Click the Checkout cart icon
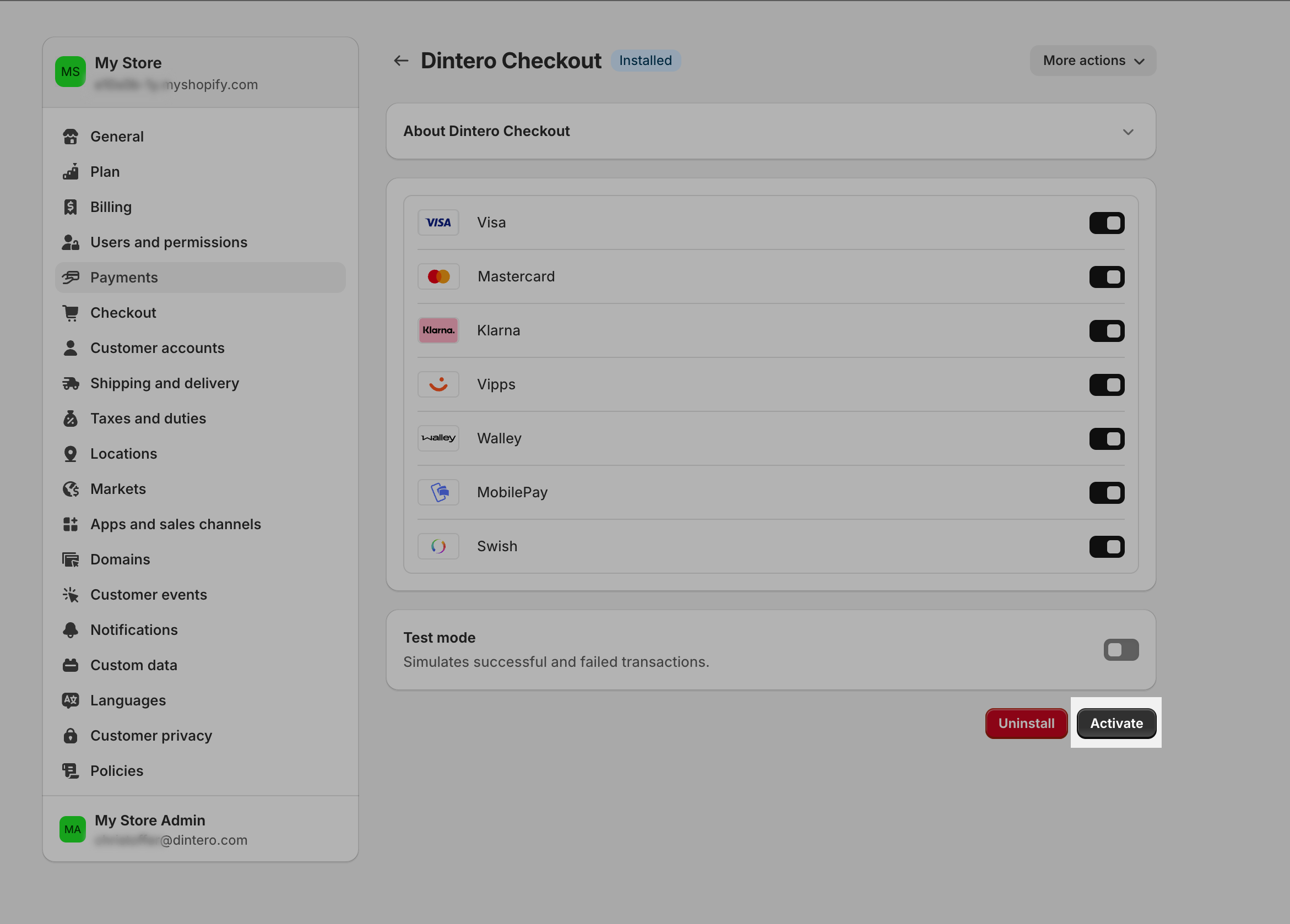The height and width of the screenshot is (924, 1290). pos(71,313)
